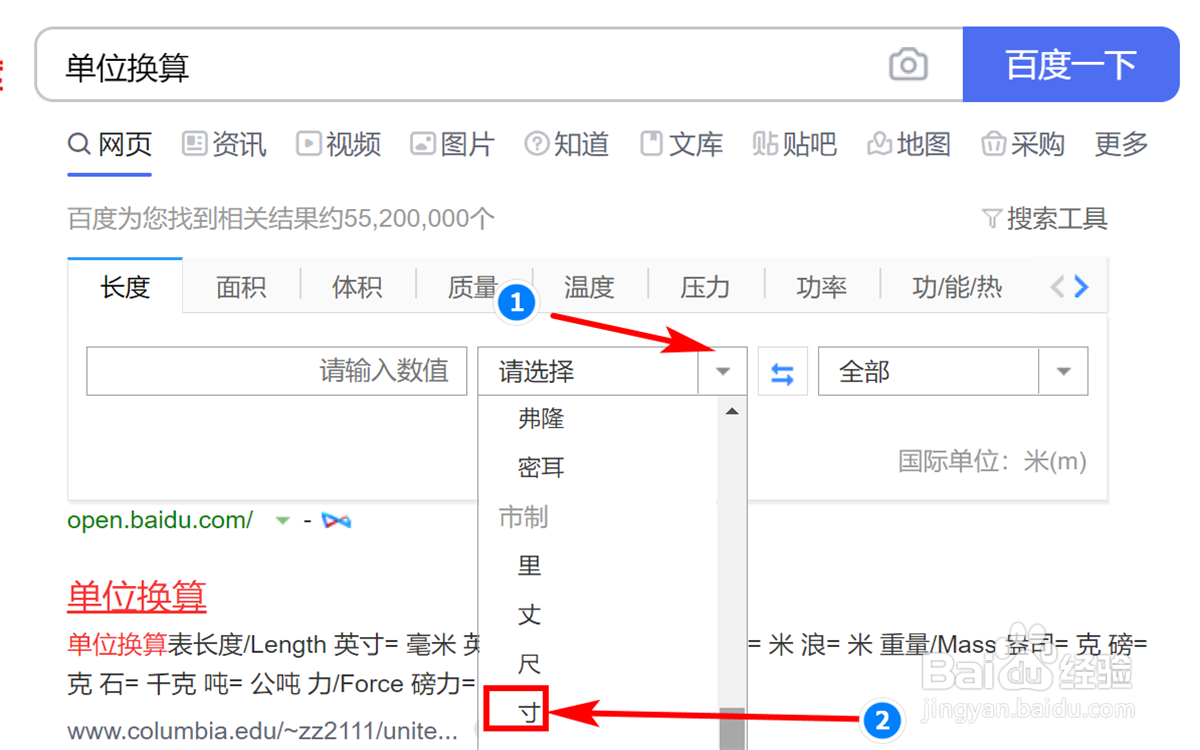Switch to the 温度 converter tab
This screenshot has width=1200, height=750.
(589, 288)
